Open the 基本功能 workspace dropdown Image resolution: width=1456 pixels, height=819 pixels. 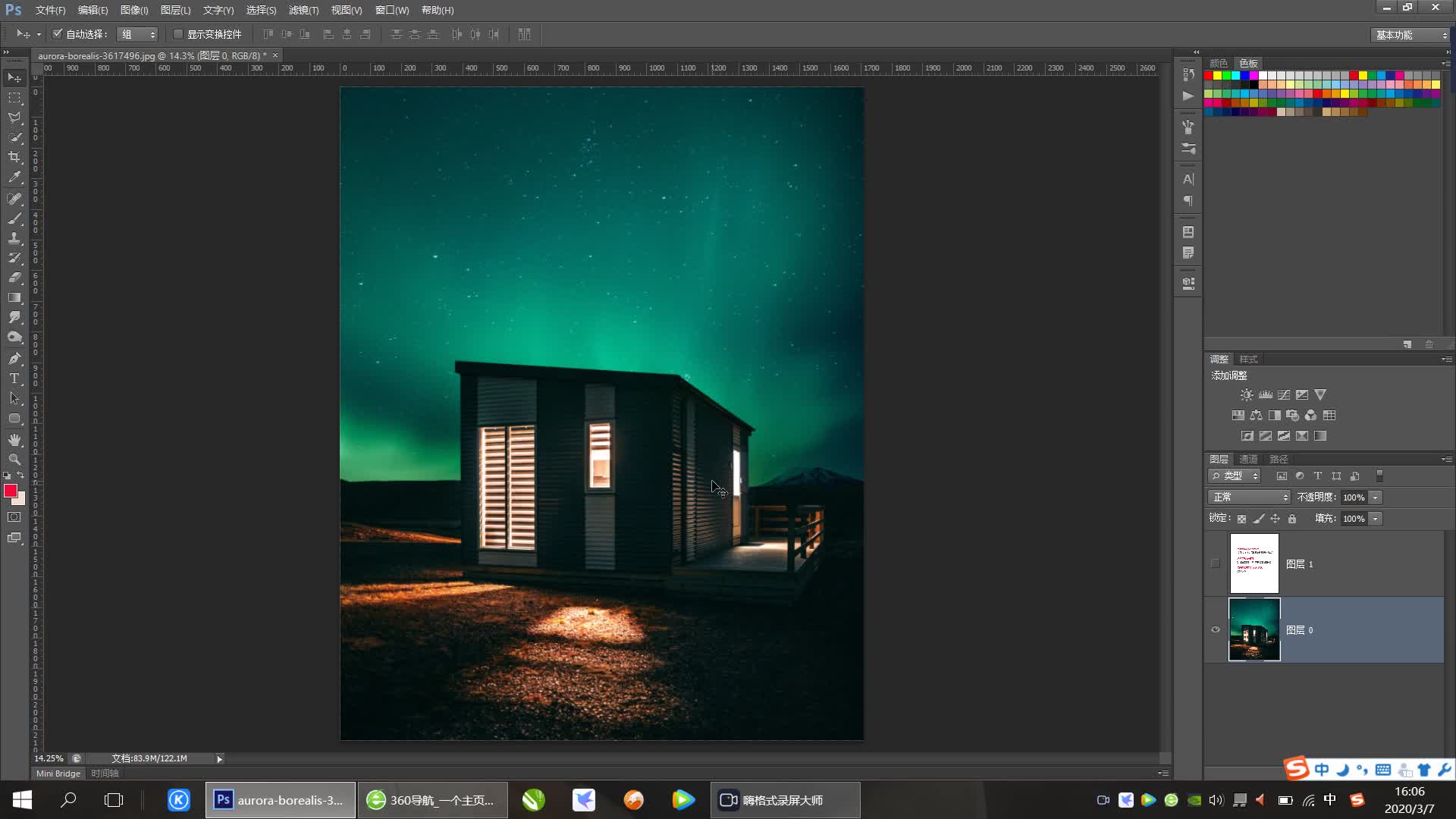(x=1410, y=35)
